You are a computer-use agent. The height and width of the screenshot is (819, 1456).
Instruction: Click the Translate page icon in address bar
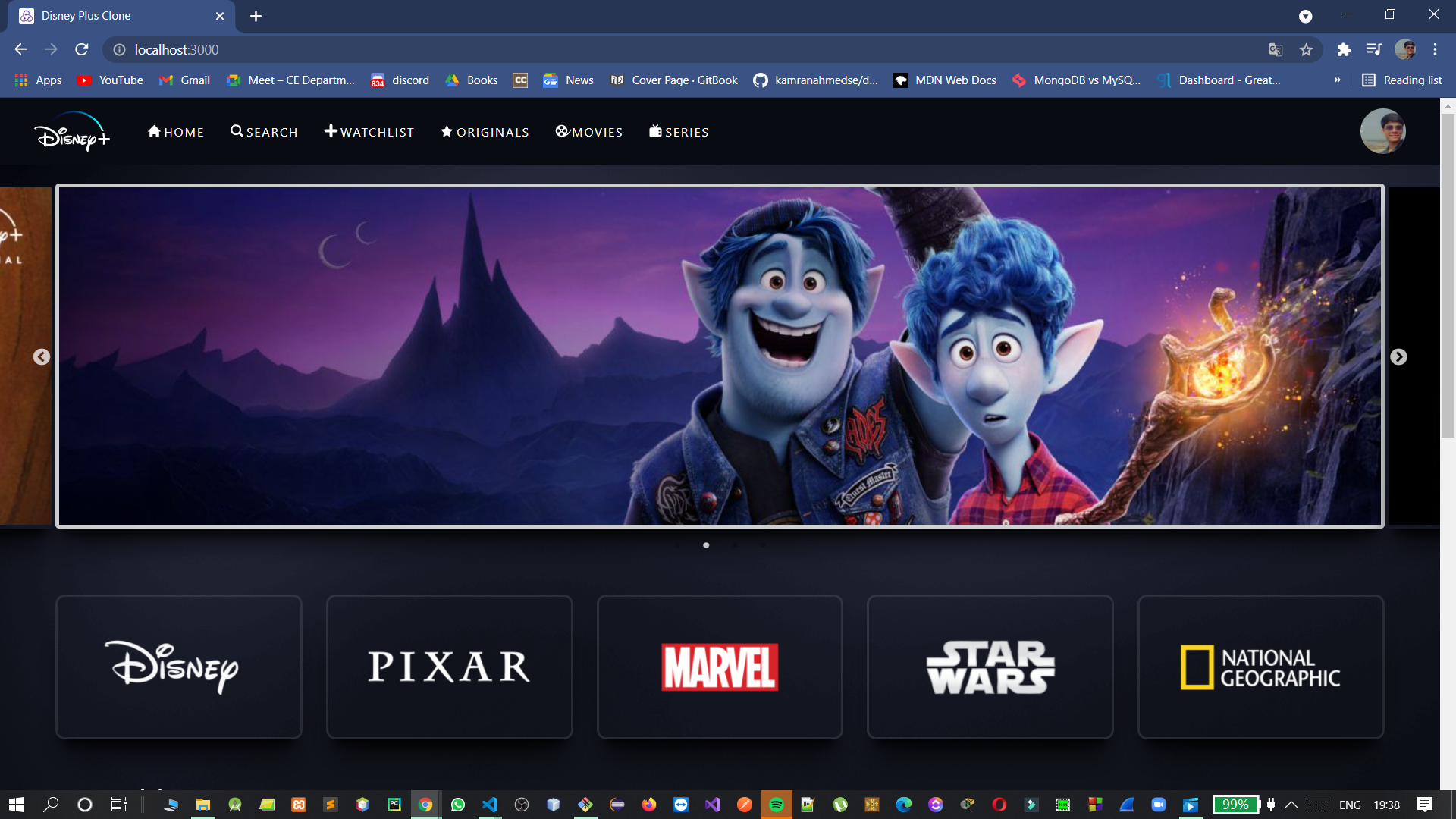pyautogui.click(x=1276, y=49)
